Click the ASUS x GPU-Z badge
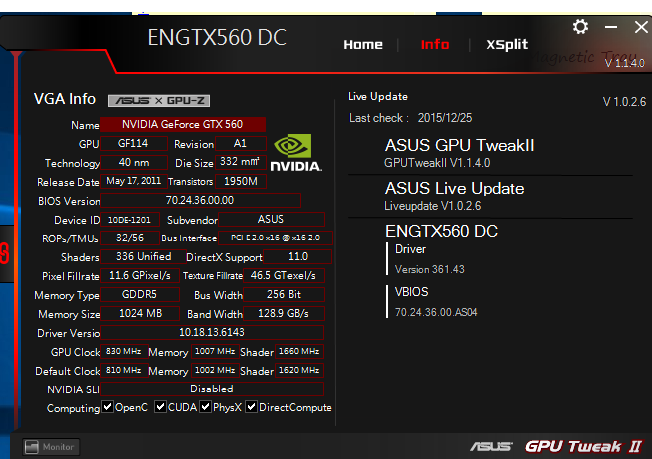The height and width of the screenshot is (459, 652). [x=159, y=101]
